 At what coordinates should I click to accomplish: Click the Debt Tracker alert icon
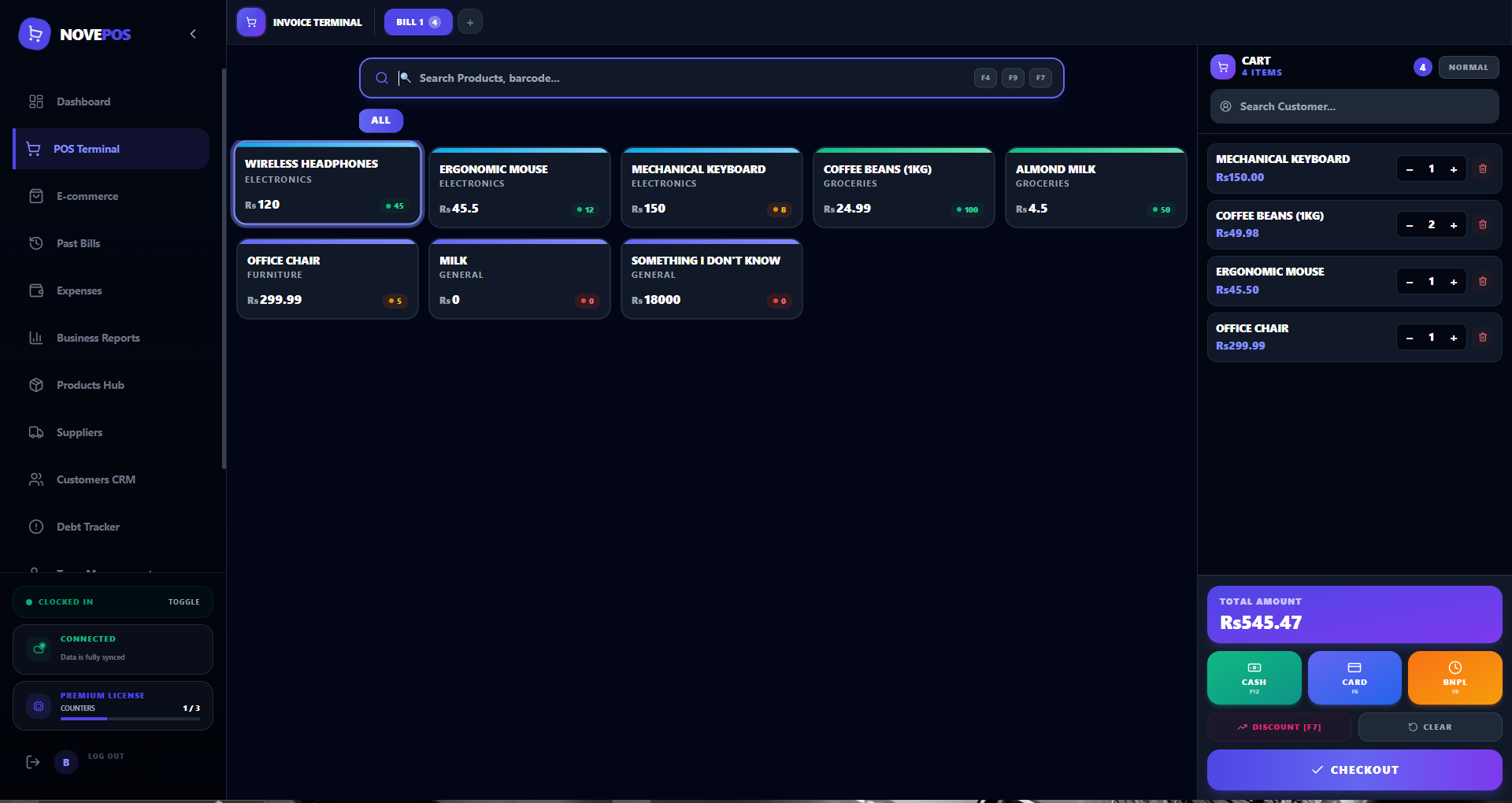click(36, 527)
